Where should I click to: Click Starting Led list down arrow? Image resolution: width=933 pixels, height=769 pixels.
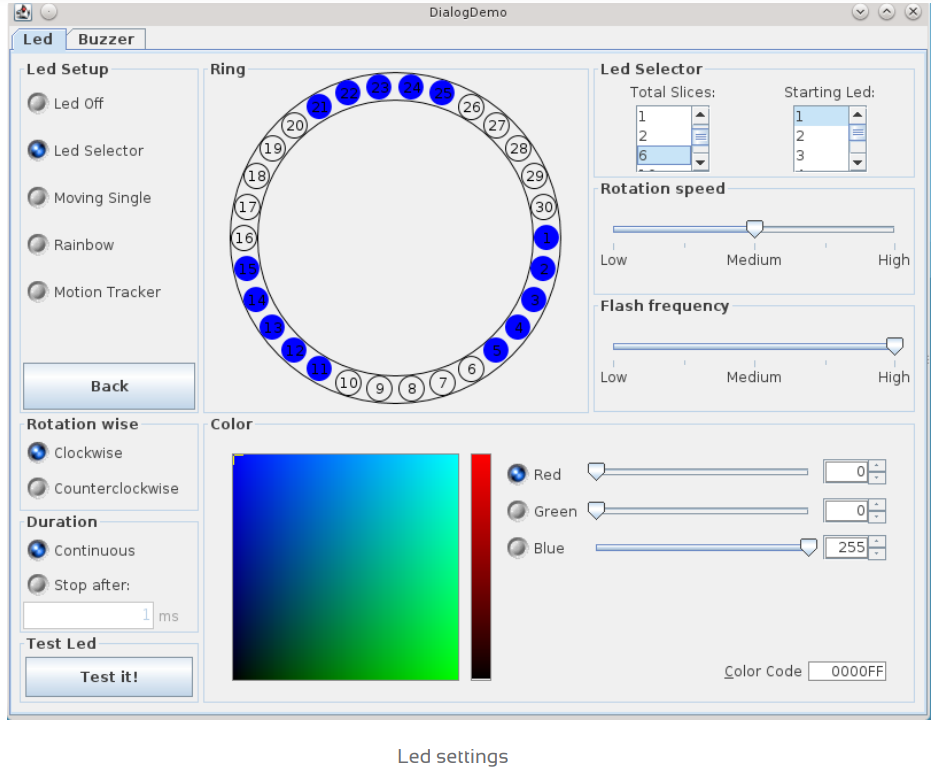857,162
